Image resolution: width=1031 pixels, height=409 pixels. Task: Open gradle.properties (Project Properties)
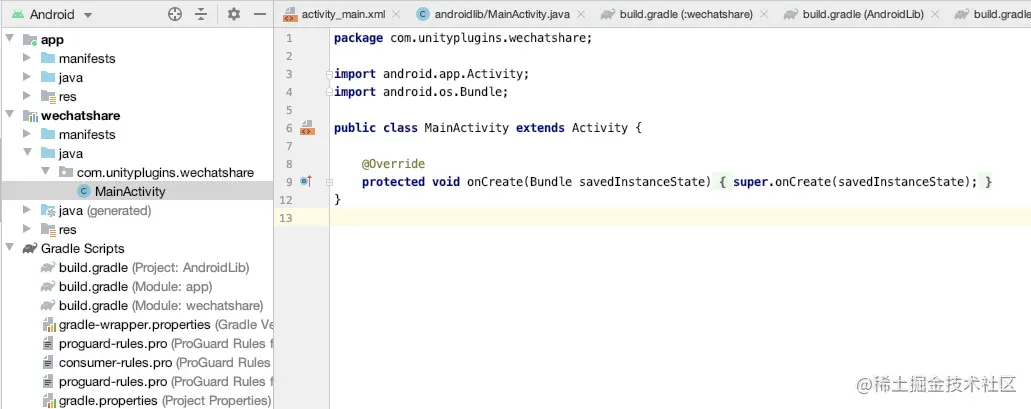click(157, 400)
